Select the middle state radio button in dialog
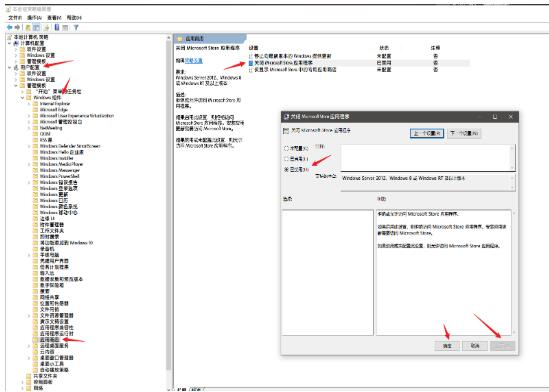The image size is (549, 392). (286, 159)
